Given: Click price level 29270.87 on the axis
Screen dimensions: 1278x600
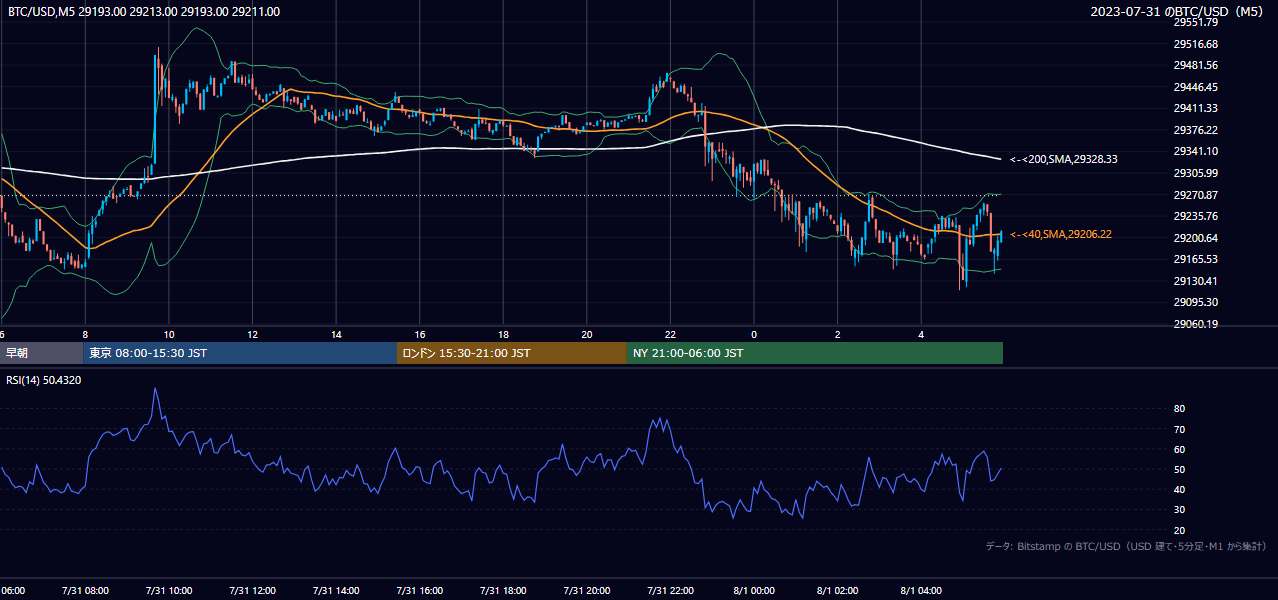Looking at the screenshot, I should point(1195,195).
